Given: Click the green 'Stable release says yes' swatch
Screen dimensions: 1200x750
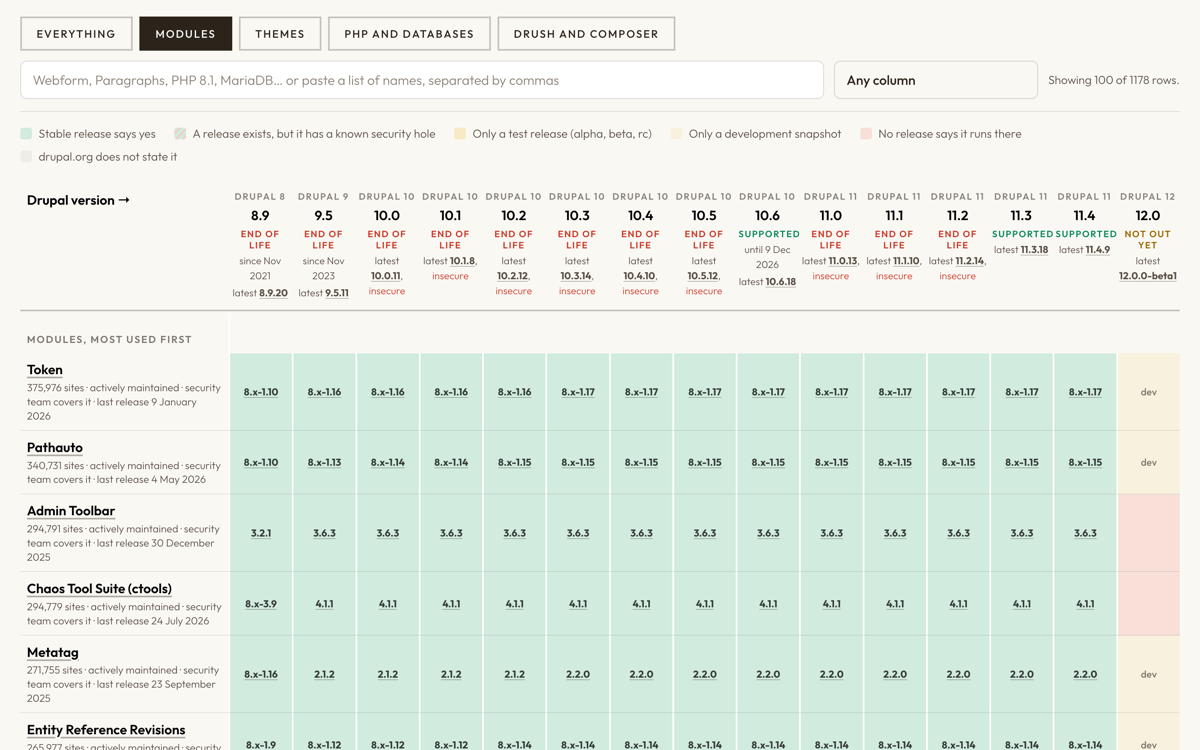Looking at the screenshot, I should click(x=27, y=134).
